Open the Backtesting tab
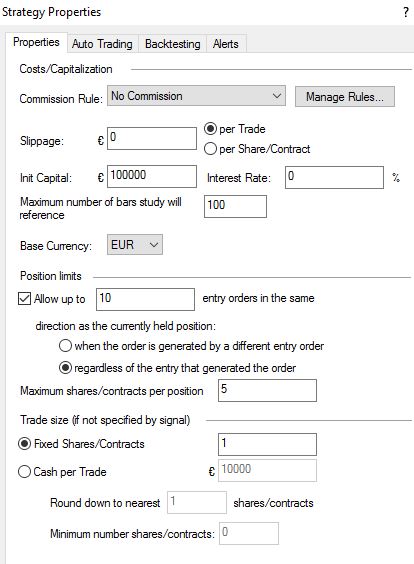Image resolution: width=414 pixels, height=564 pixels. pos(173,44)
